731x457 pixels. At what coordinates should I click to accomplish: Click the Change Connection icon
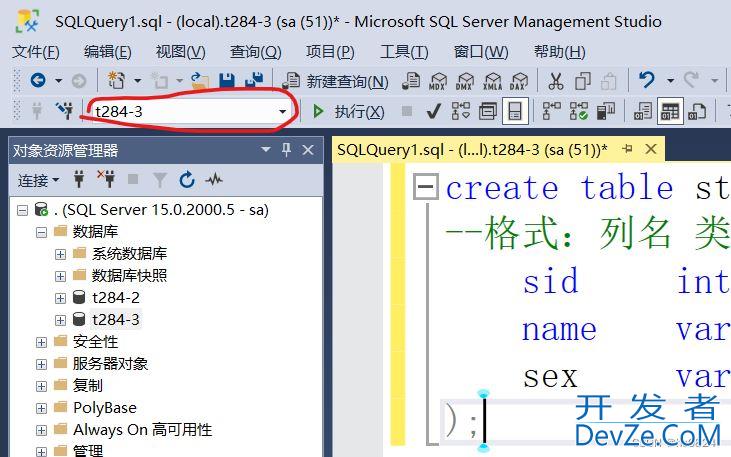[x=64, y=111]
